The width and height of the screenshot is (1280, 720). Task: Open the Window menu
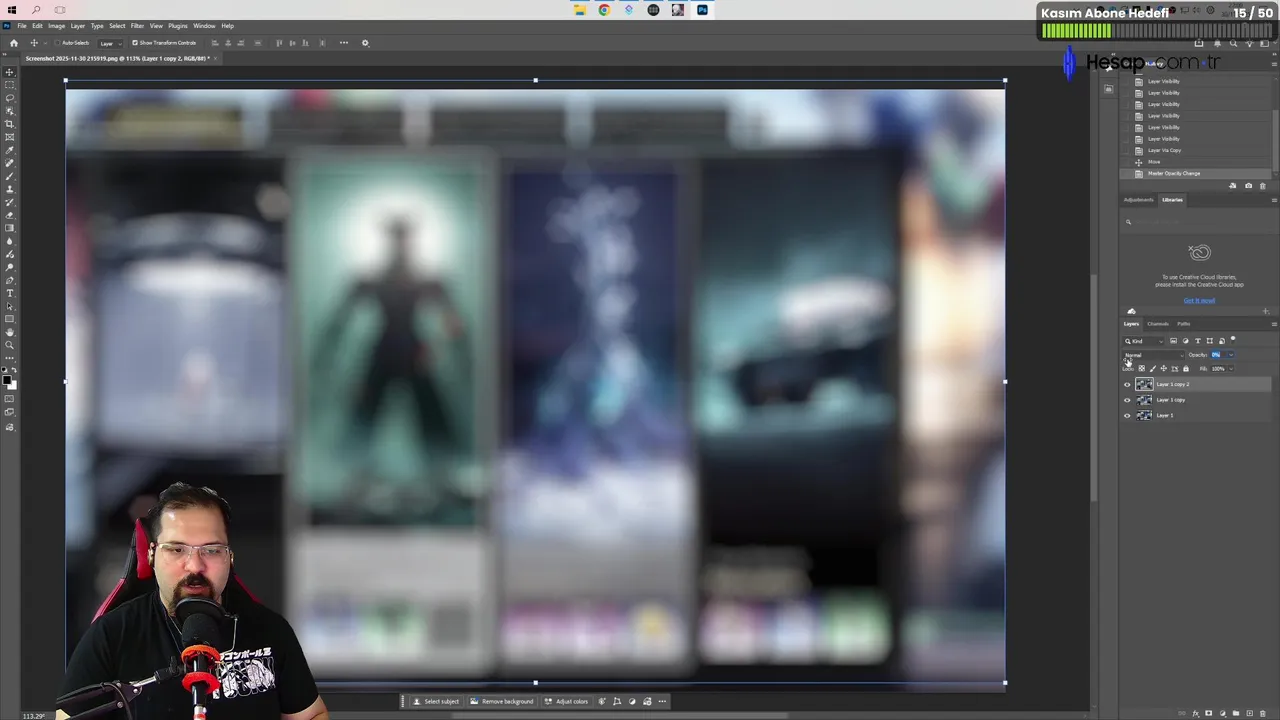pyautogui.click(x=204, y=26)
